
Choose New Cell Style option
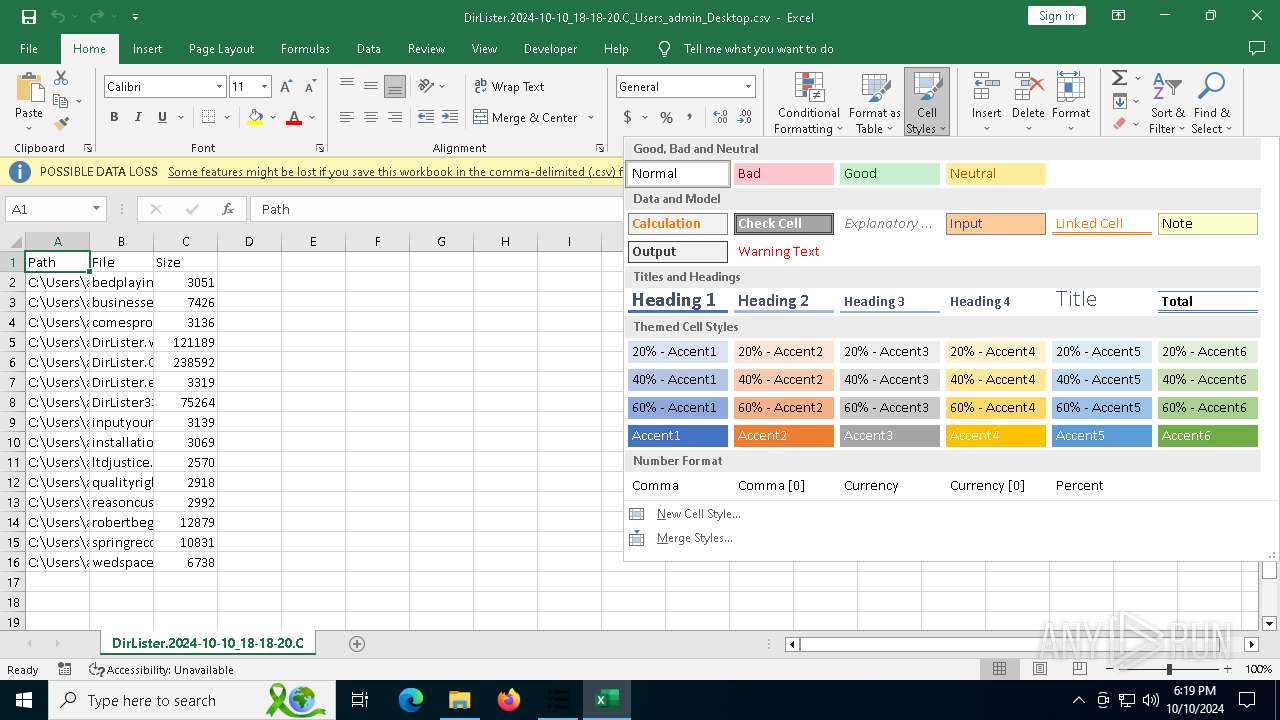click(698, 514)
